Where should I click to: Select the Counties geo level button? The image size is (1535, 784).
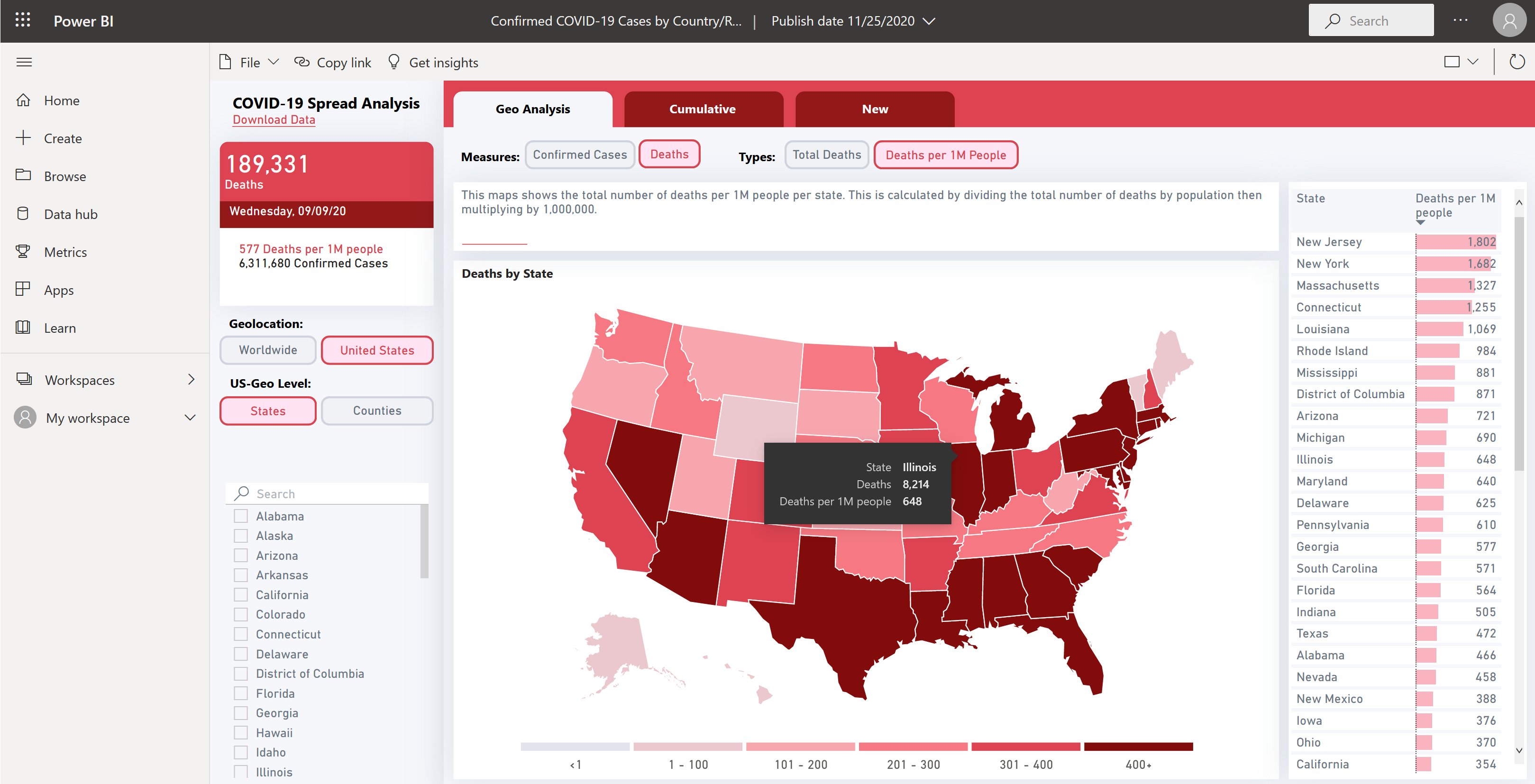click(376, 410)
